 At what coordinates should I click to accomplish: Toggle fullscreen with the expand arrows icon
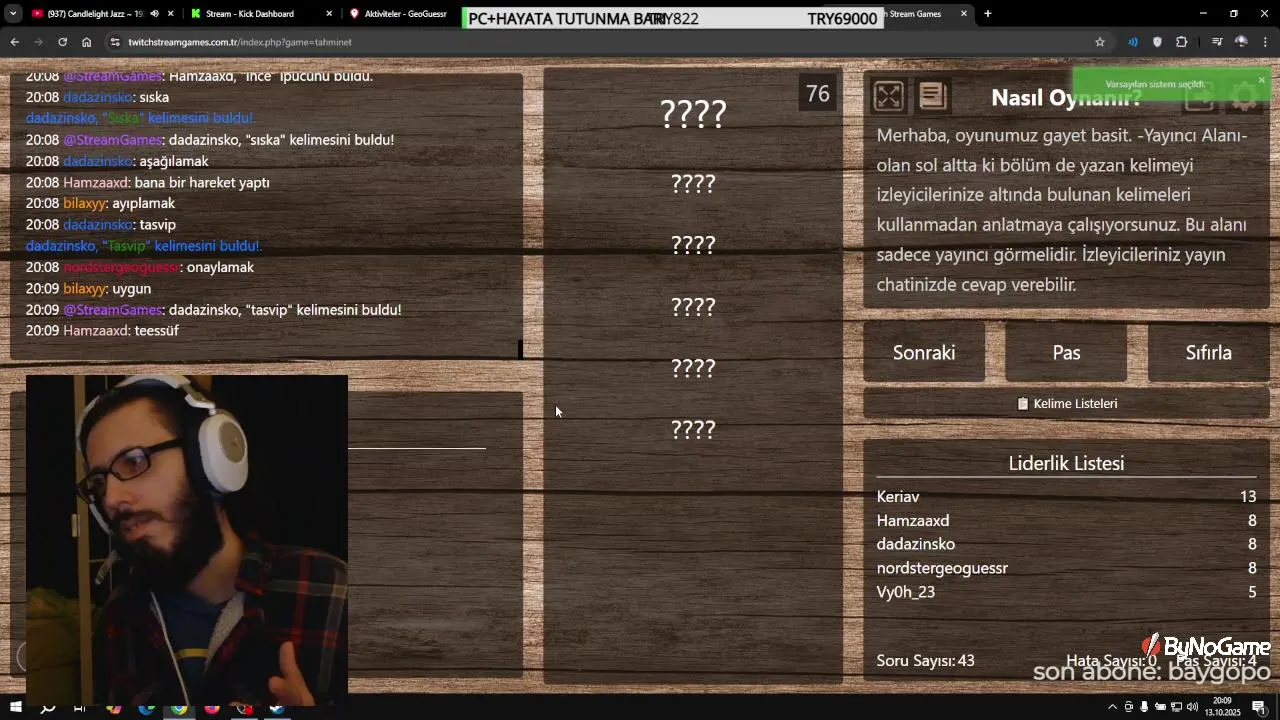[x=888, y=96]
